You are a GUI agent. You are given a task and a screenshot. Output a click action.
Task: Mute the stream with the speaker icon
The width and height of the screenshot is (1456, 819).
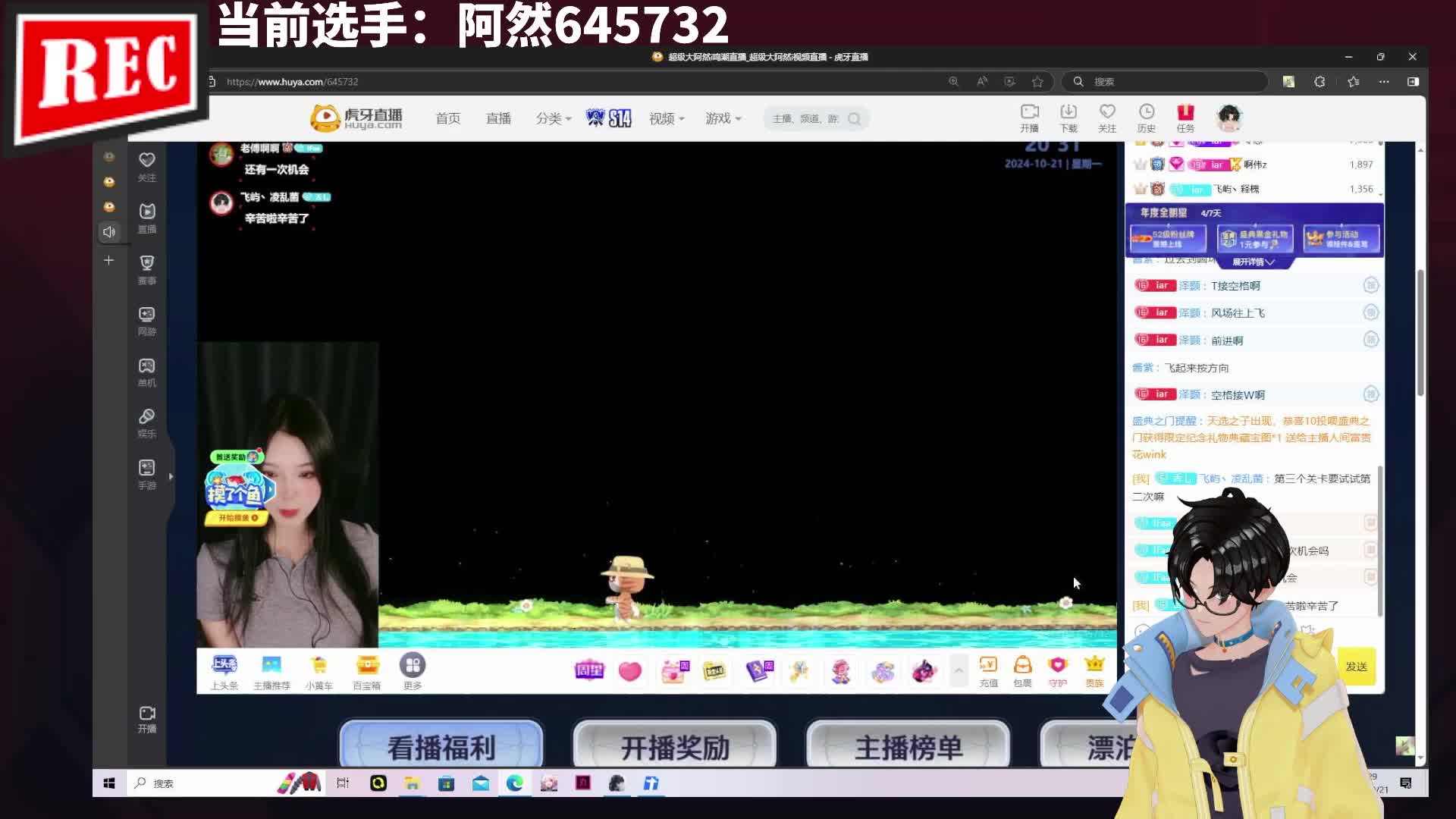pyautogui.click(x=110, y=232)
